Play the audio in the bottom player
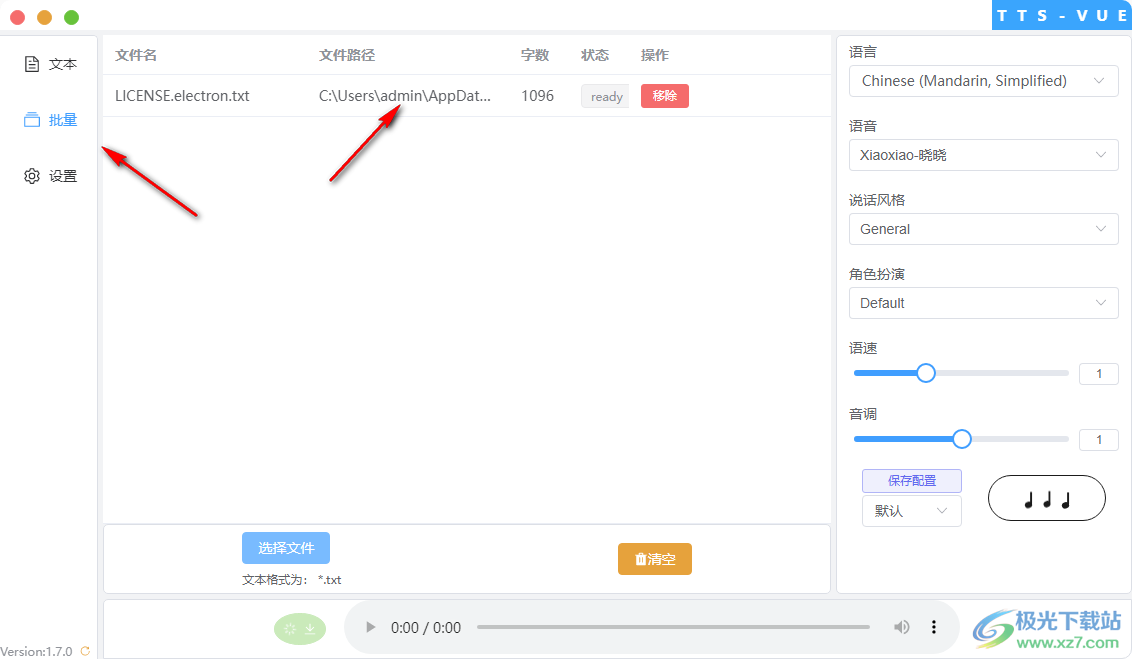 pos(370,627)
